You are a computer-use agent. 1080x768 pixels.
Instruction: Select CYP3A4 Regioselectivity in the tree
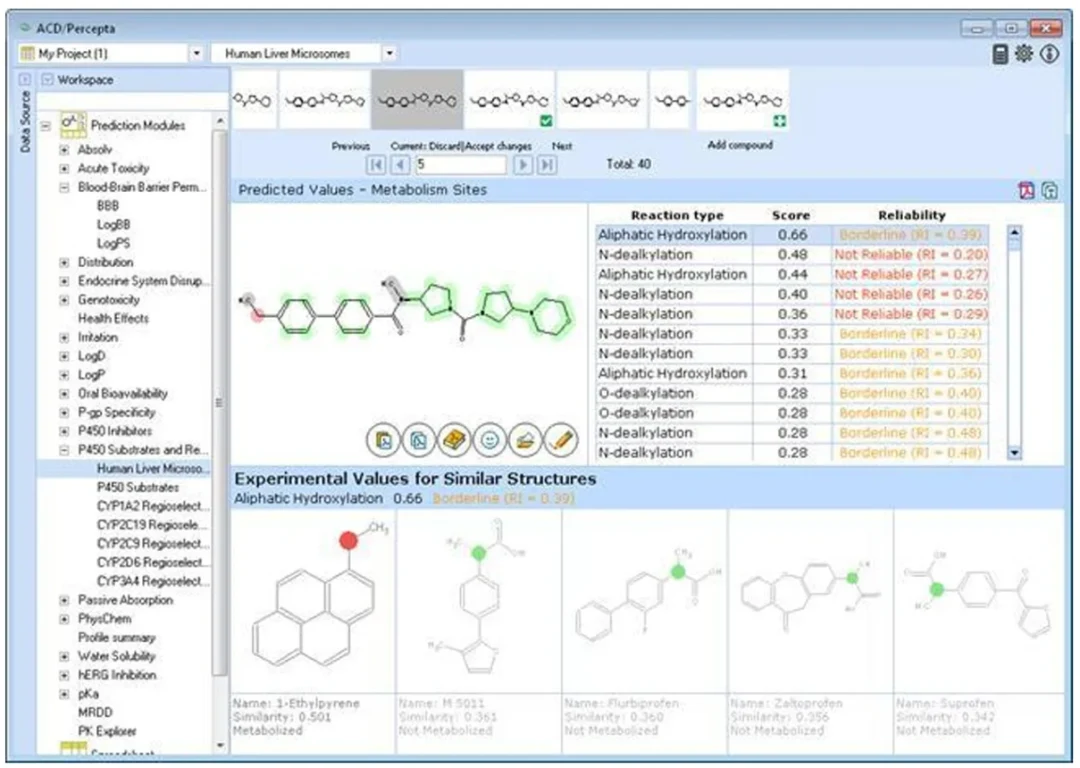coord(153,581)
